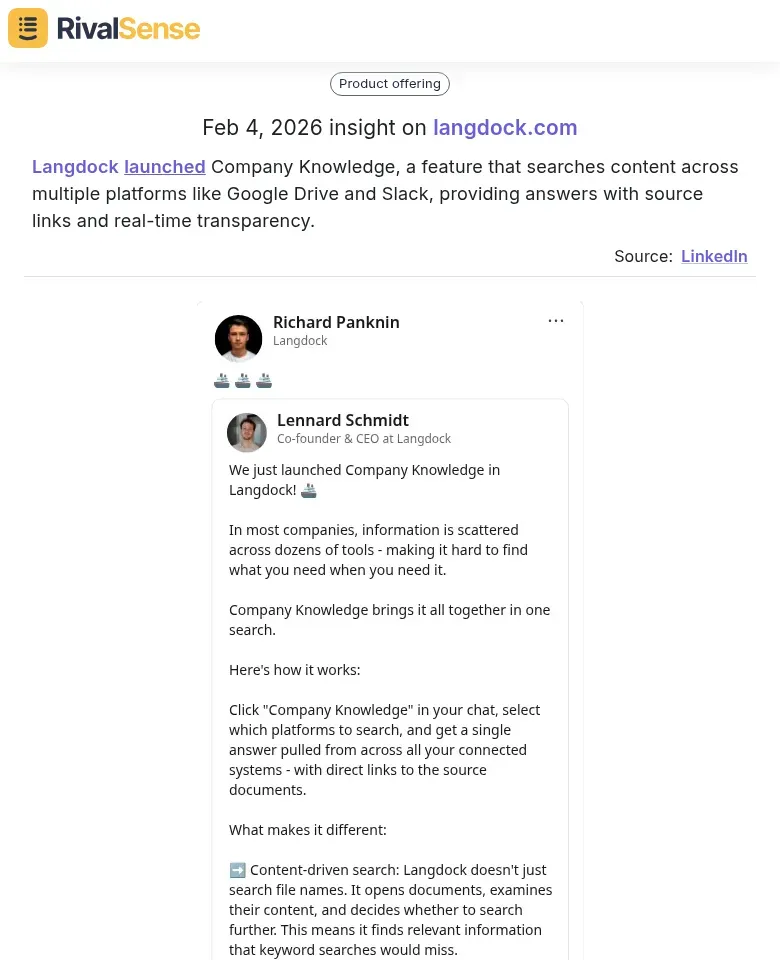The width and height of the screenshot is (780, 960).
Task: Click the Langdock link in the summary
Action: [75, 166]
